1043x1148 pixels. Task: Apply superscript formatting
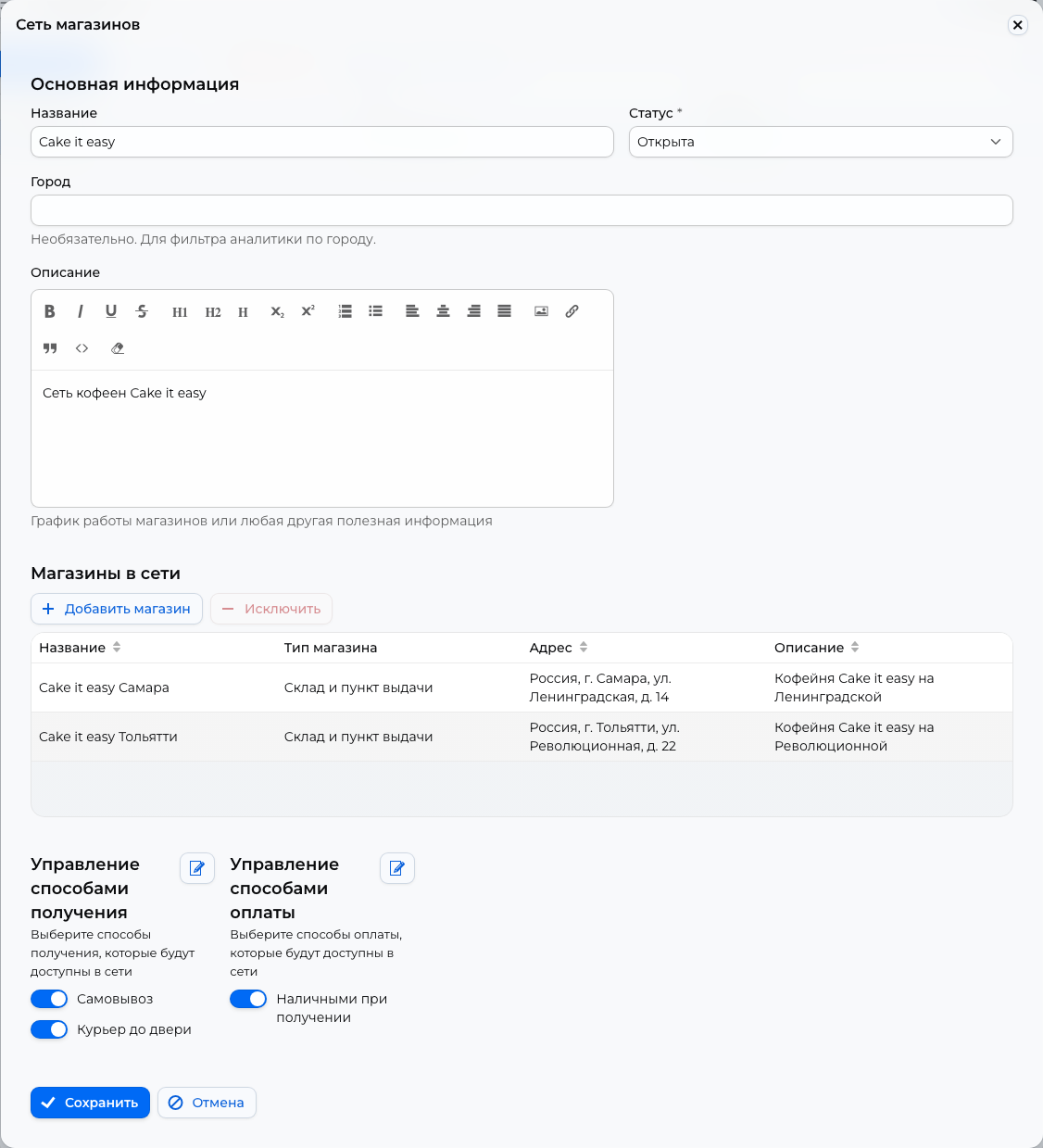coord(308,311)
